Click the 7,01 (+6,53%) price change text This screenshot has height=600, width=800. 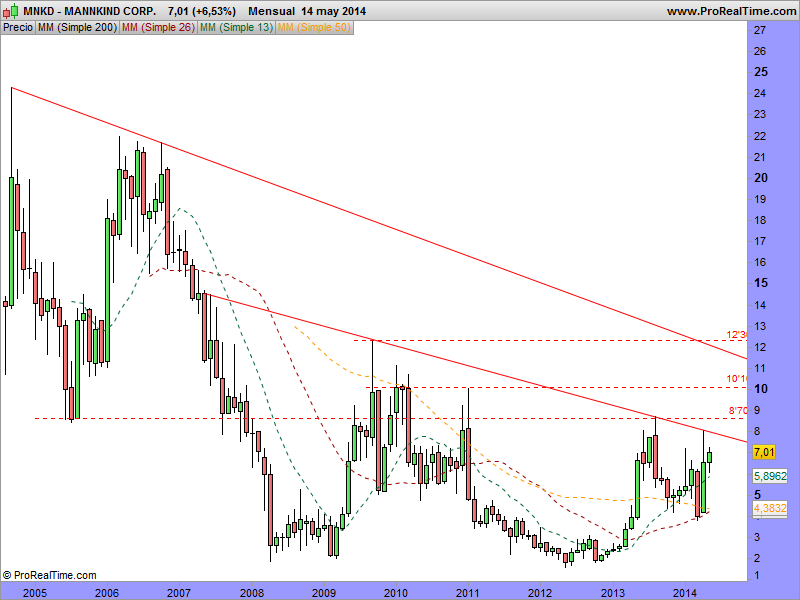click(x=202, y=11)
